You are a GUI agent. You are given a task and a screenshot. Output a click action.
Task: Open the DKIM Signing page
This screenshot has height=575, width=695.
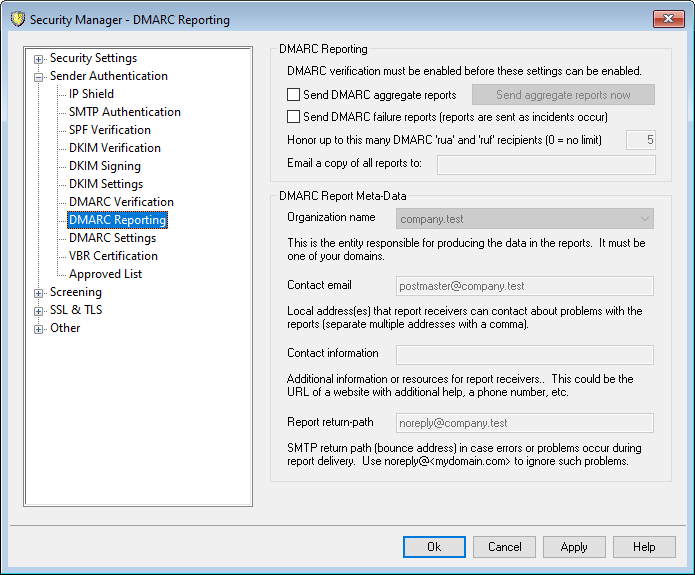104,166
